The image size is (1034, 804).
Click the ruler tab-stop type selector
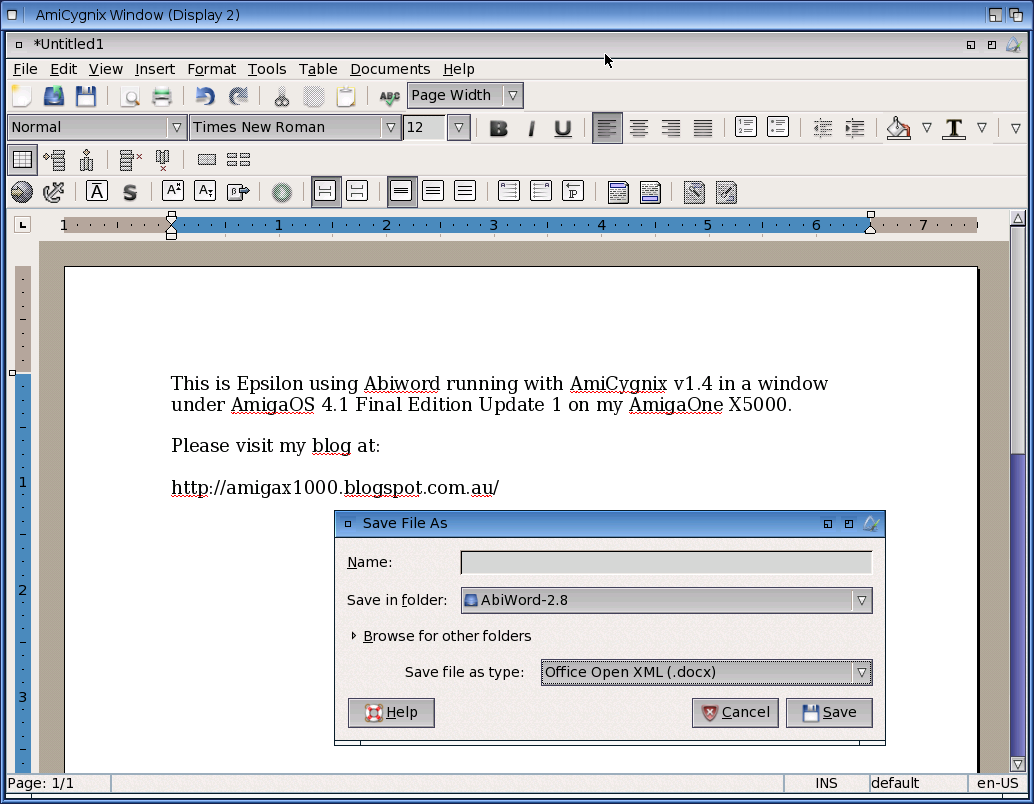[22, 225]
